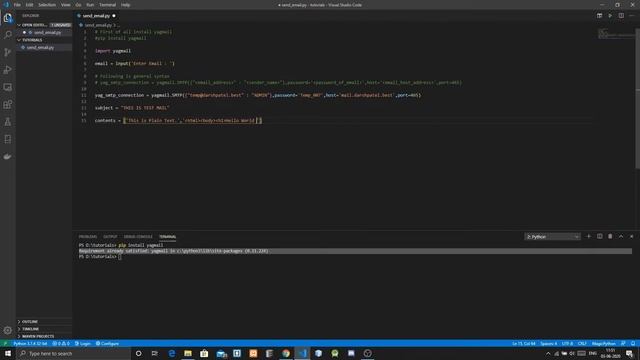Viewport: 640px width, 360px height.
Task: Kill the terminal with the trash icon
Action: [x=610, y=236]
